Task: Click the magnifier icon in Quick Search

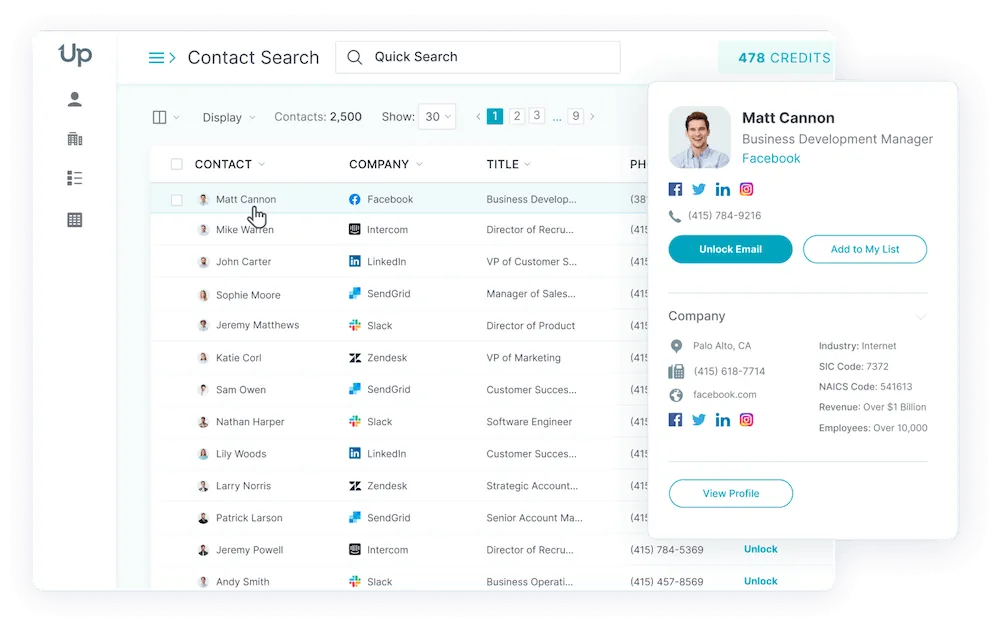Action: click(x=355, y=56)
